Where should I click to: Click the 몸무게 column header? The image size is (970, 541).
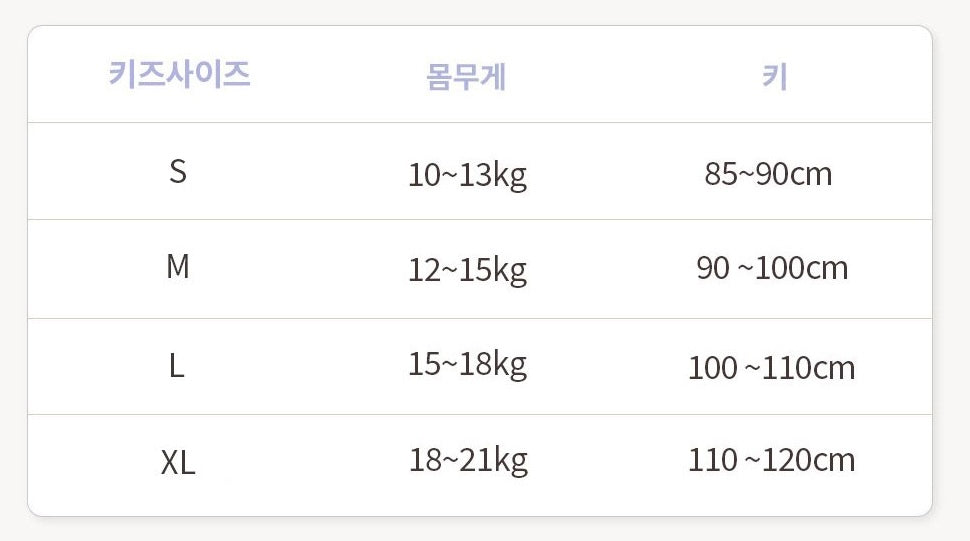click(x=466, y=77)
